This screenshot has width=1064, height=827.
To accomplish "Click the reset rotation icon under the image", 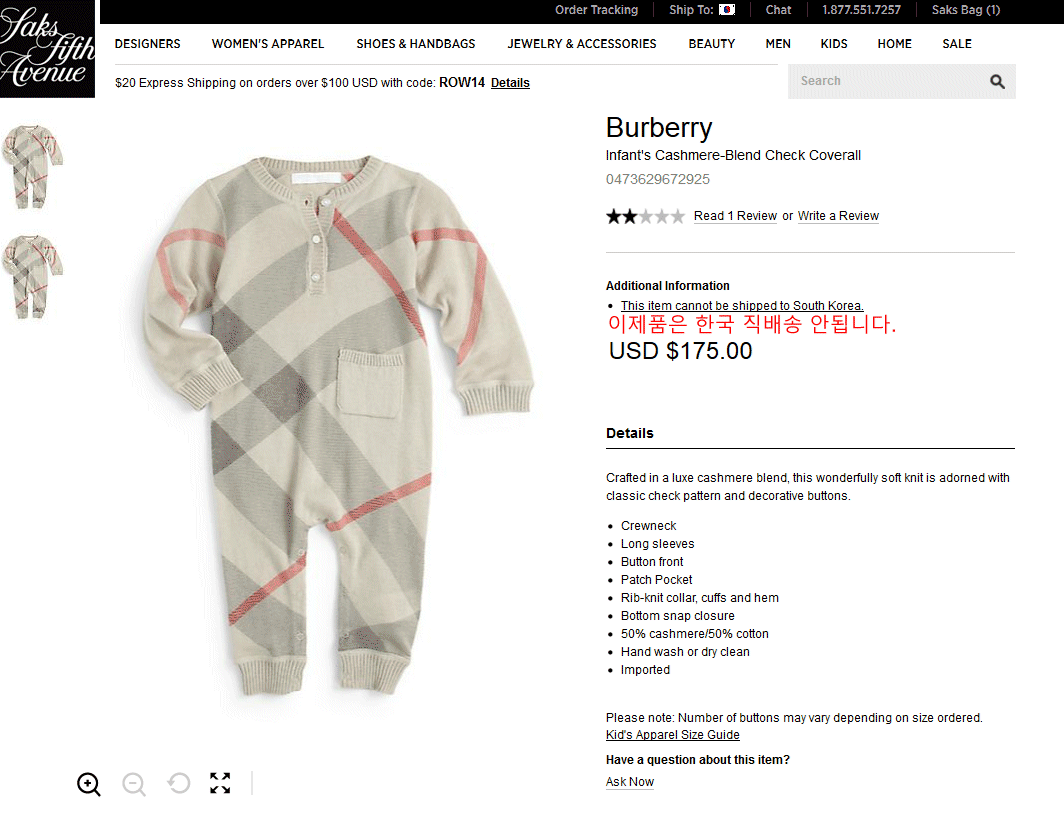I will click(179, 784).
